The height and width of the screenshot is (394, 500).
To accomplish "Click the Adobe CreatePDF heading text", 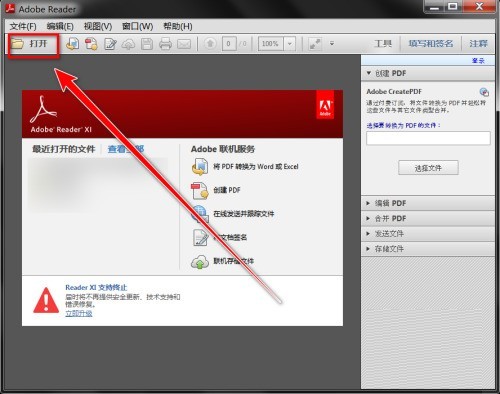I will [394, 92].
